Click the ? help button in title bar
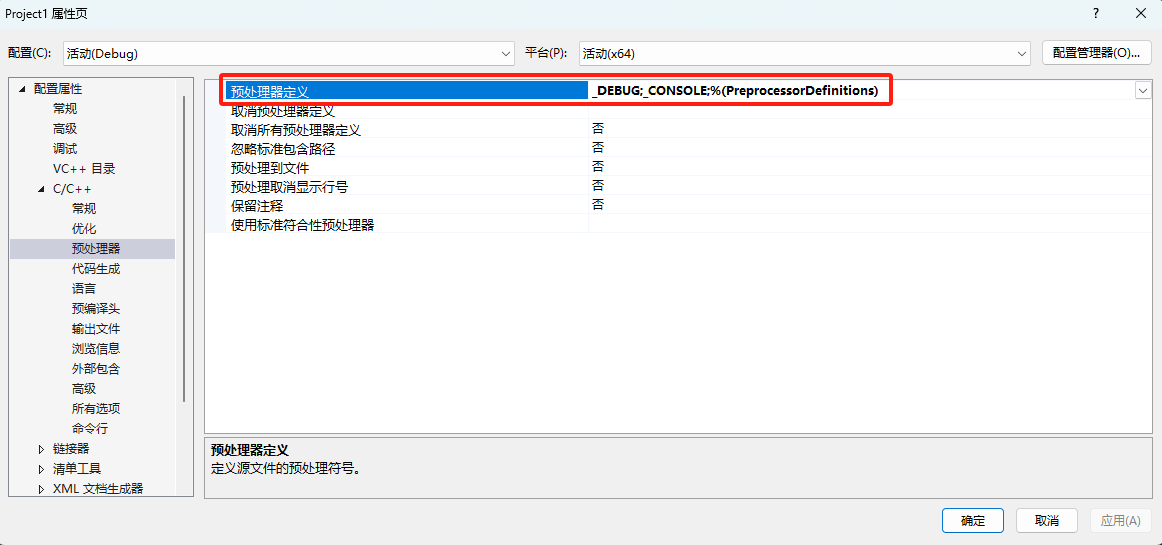Viewport: 1162px width, 545px height. tap(1095, 13)
